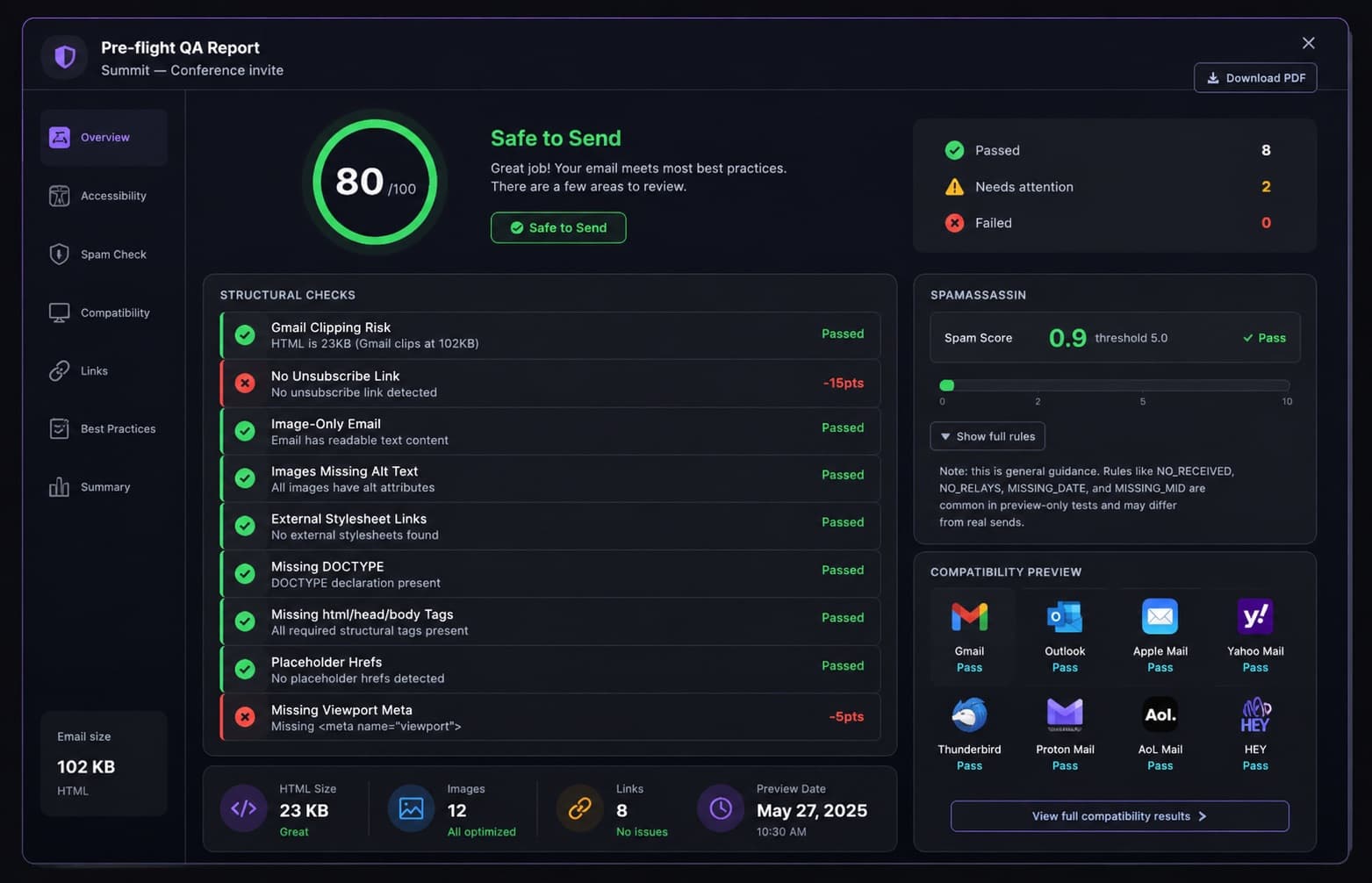This screenshot has width=1372, height=883.
Task: Click the Pass label beside threshold 5.0
Action: [1264, 338]
